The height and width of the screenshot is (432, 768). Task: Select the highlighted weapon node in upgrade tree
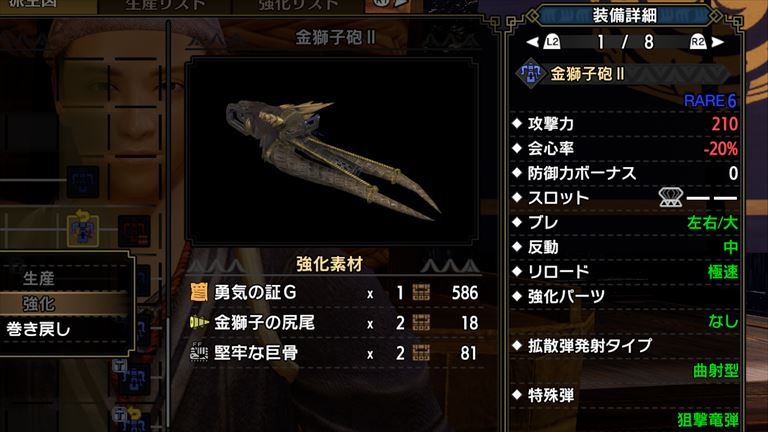click(83, 229)
